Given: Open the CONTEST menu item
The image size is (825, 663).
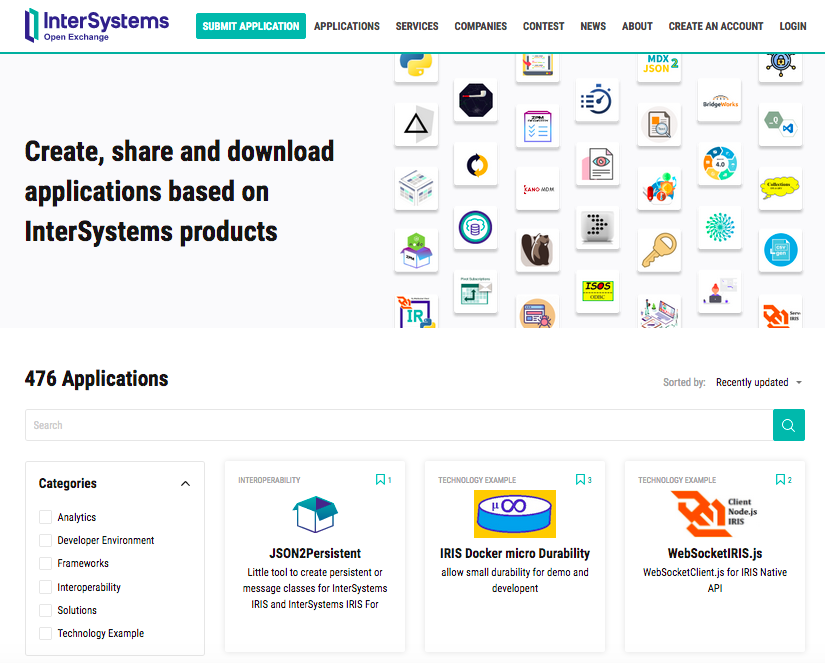Looking at the screenshot, I should pyautogui.click(x=543, y=26).
